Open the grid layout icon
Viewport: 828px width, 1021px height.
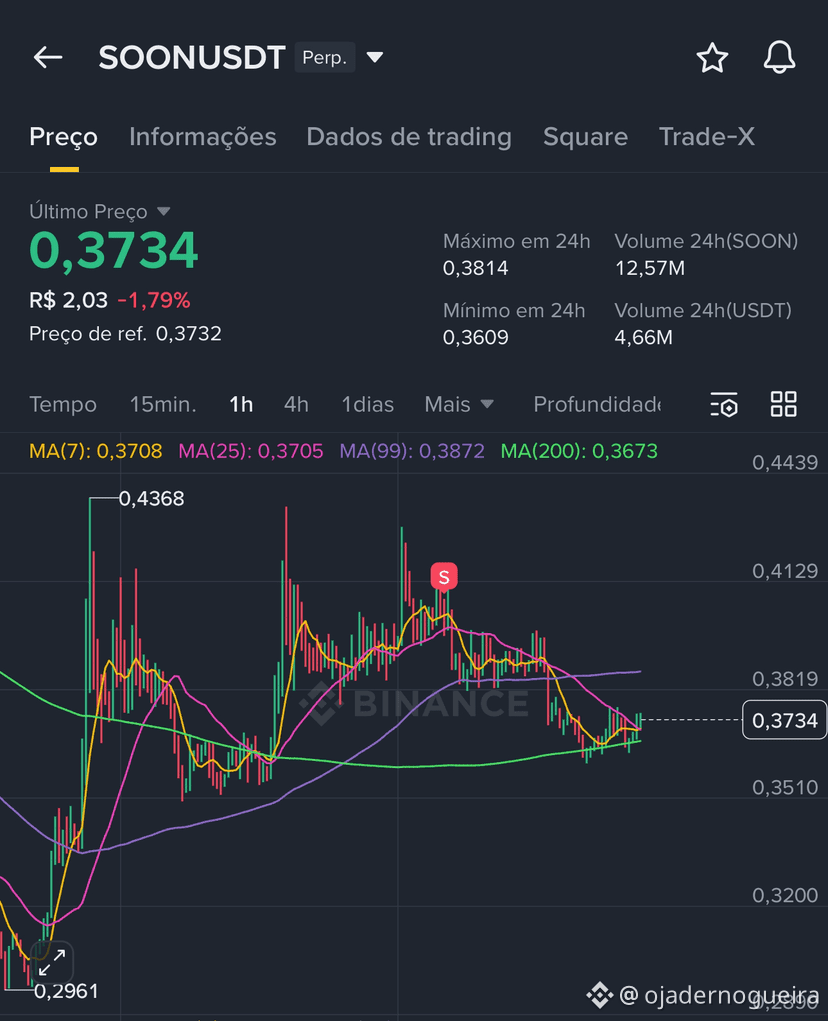[784, 404]
